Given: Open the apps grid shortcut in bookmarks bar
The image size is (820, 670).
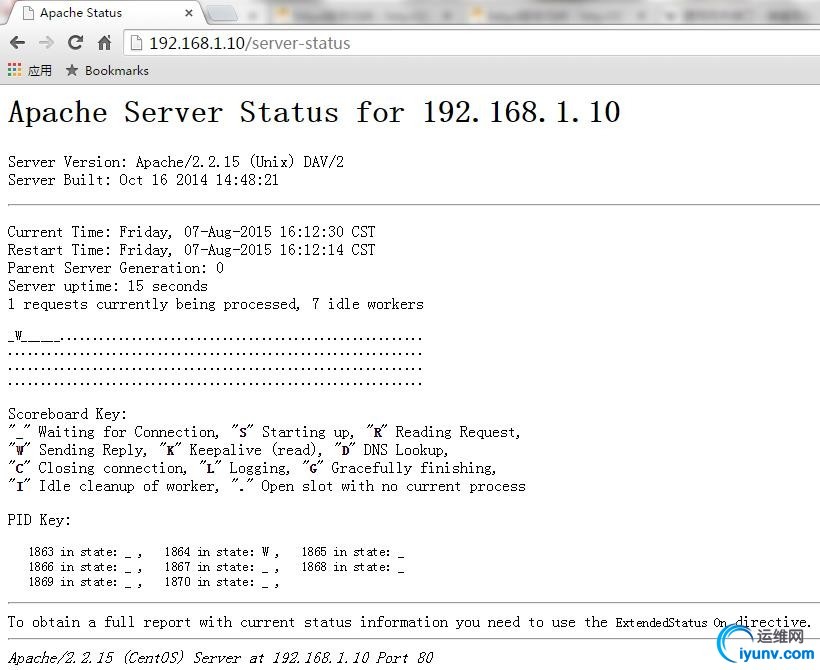Looking at the screenshot, I should coord(30,70).
